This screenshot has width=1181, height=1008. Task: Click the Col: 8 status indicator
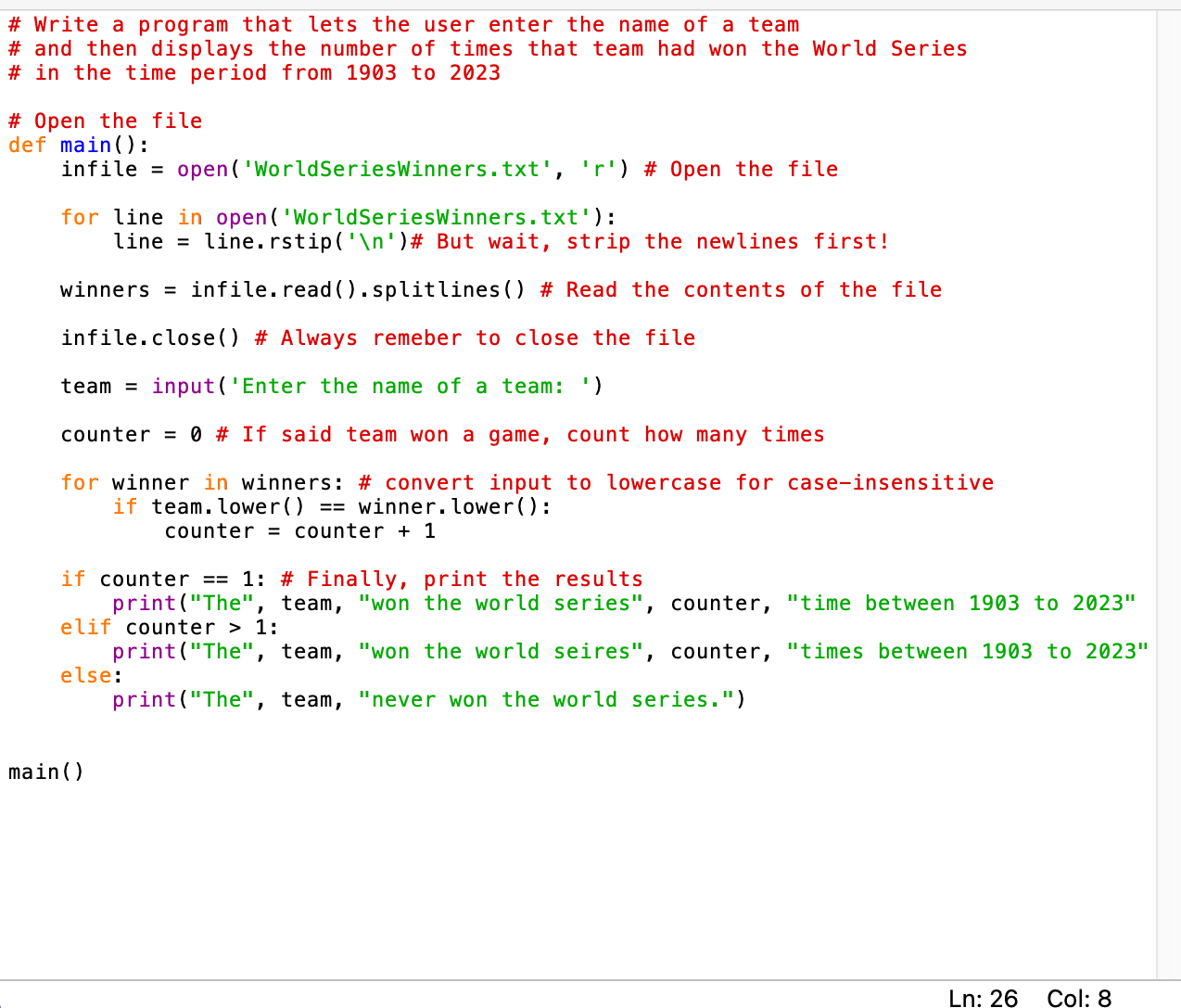[x=1080, y=998]
